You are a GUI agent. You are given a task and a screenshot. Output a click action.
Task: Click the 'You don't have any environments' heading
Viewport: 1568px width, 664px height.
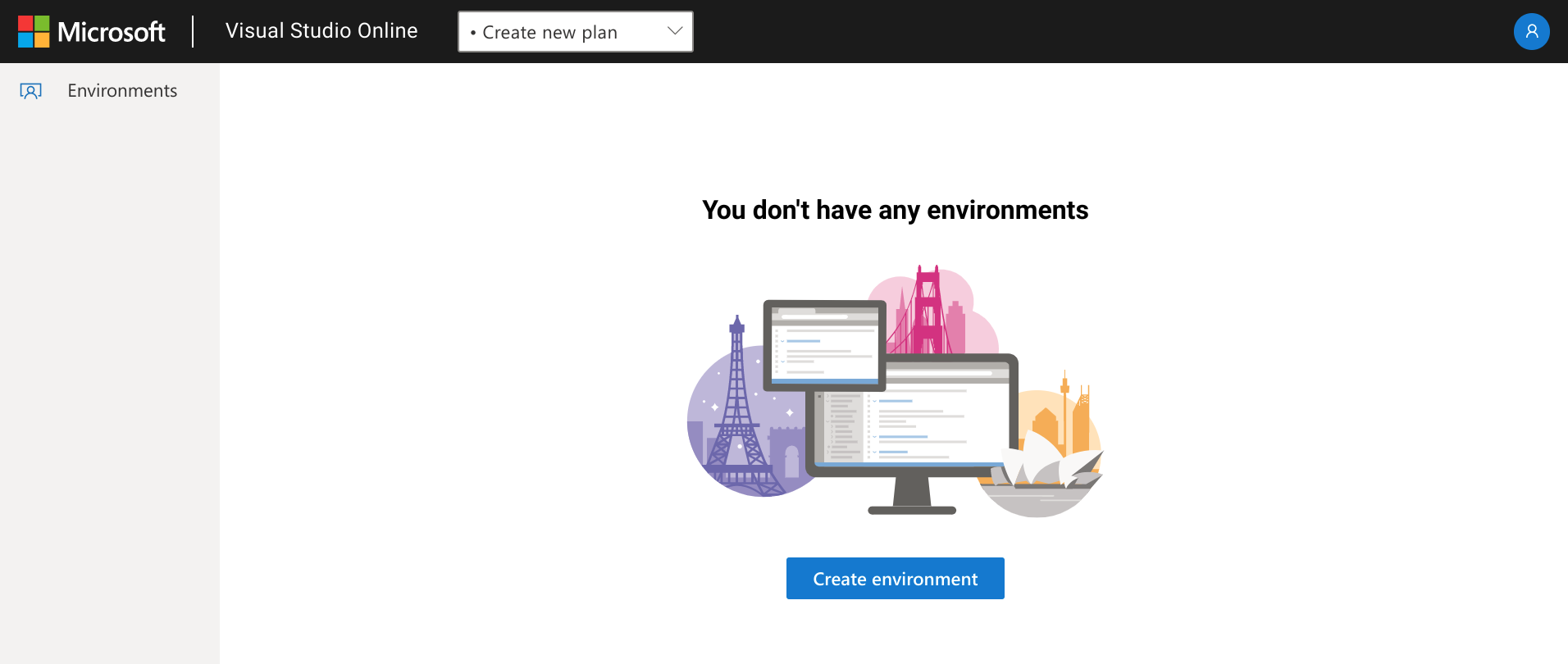point(895,211)
